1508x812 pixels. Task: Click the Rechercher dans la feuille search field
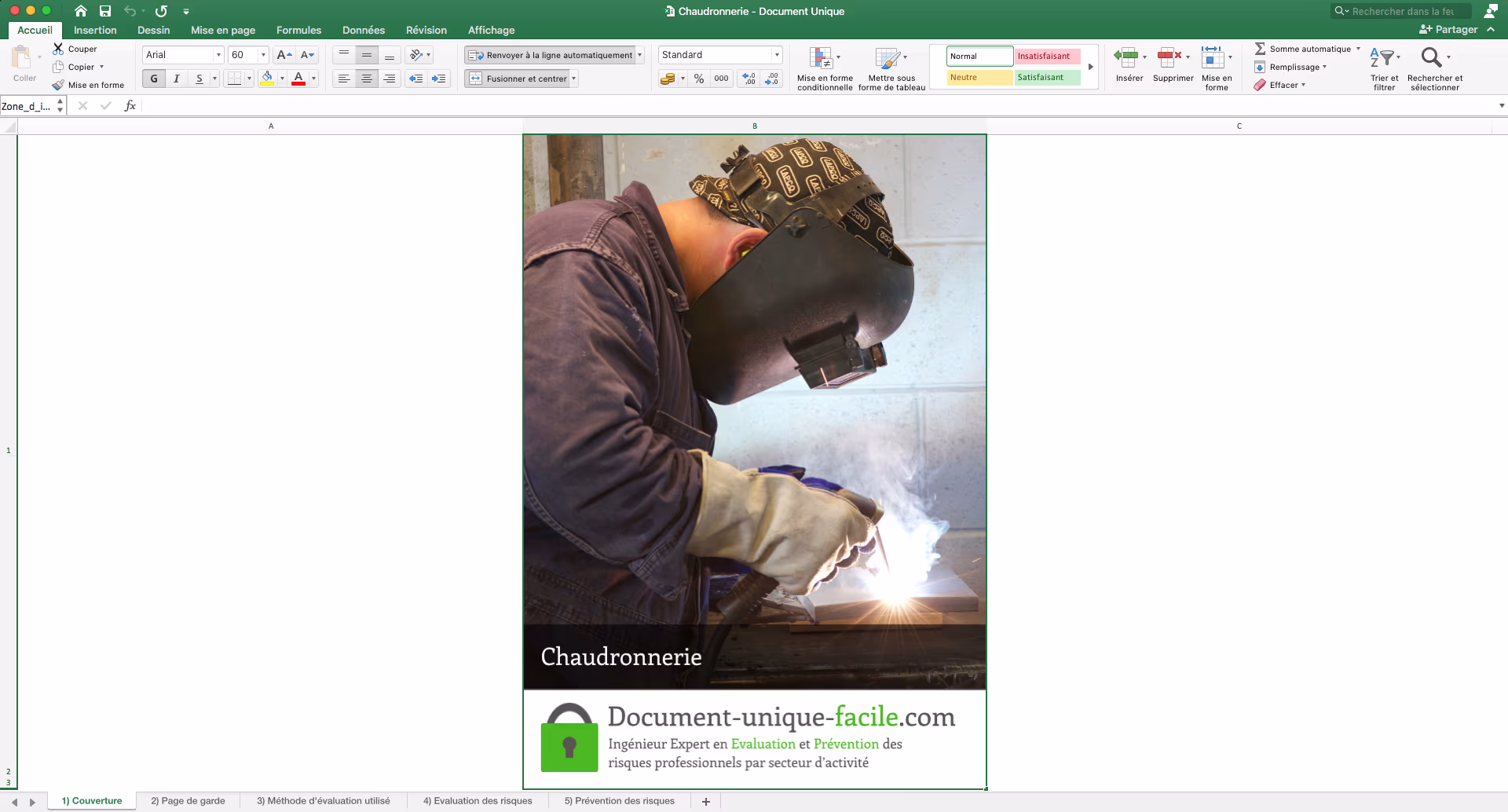click(x=1401, y=11)
